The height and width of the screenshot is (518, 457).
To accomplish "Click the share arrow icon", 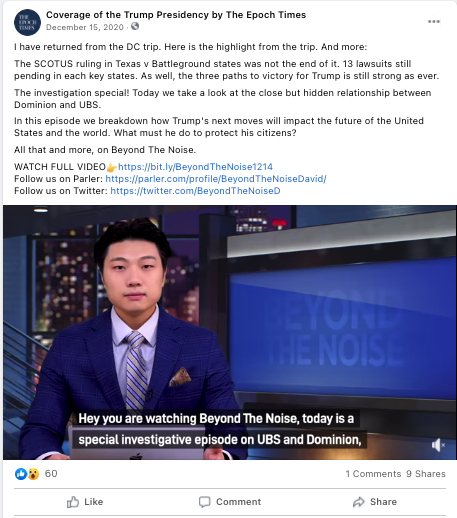I will [x=359, y=502].
